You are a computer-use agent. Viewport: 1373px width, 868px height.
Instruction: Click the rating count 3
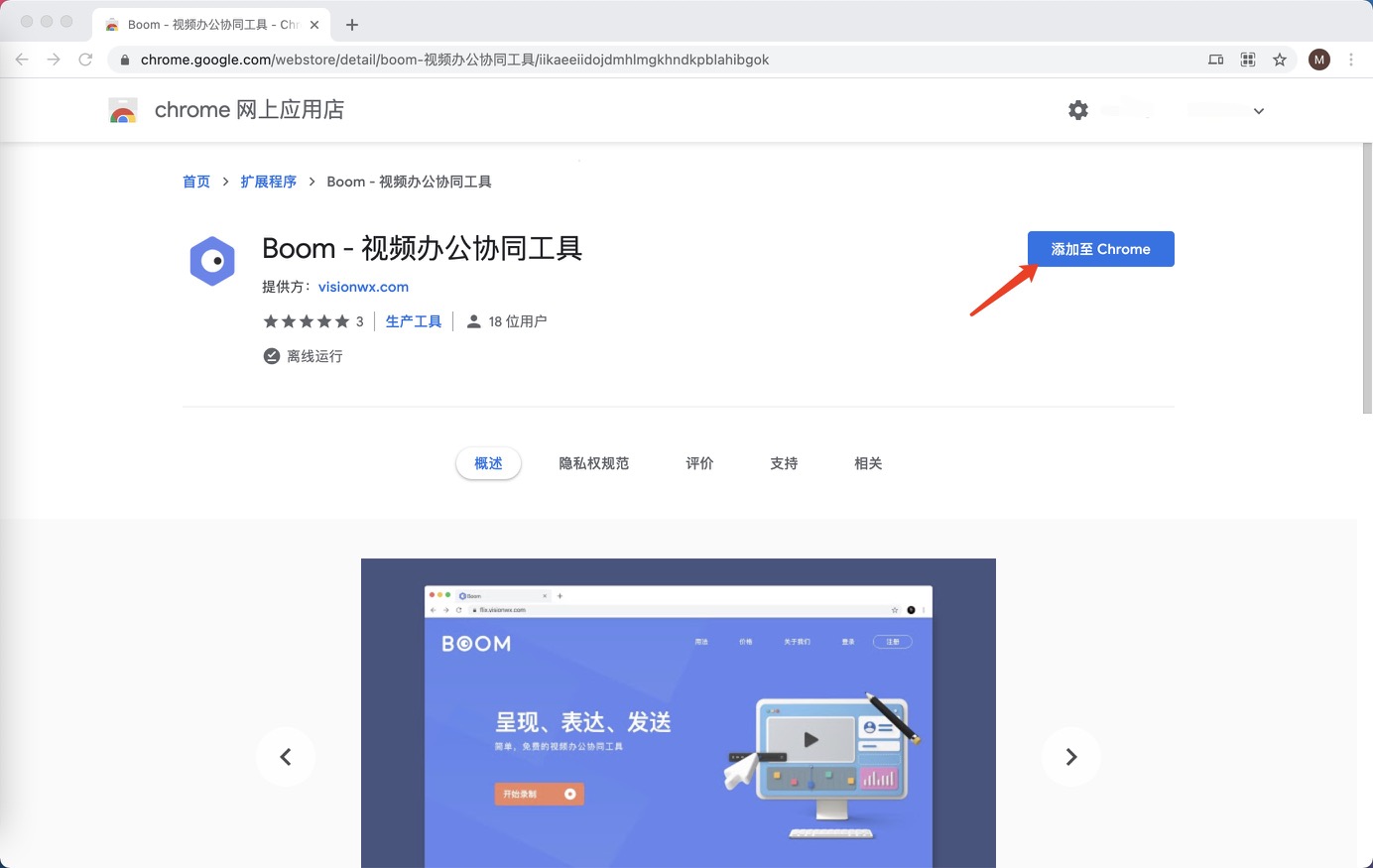[x=359, y=321]
